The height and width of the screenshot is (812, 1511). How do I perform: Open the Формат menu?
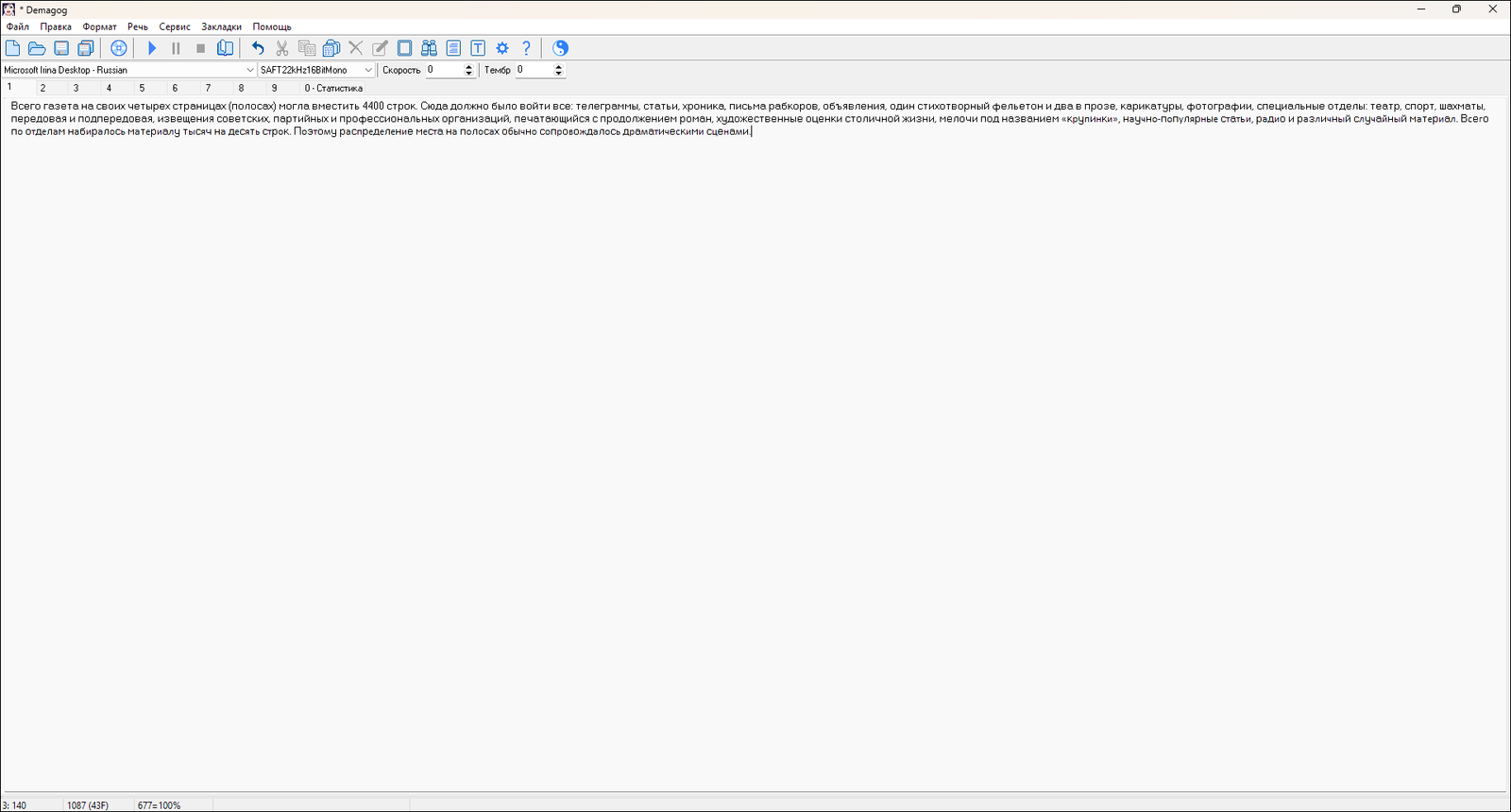coord(99,26)
